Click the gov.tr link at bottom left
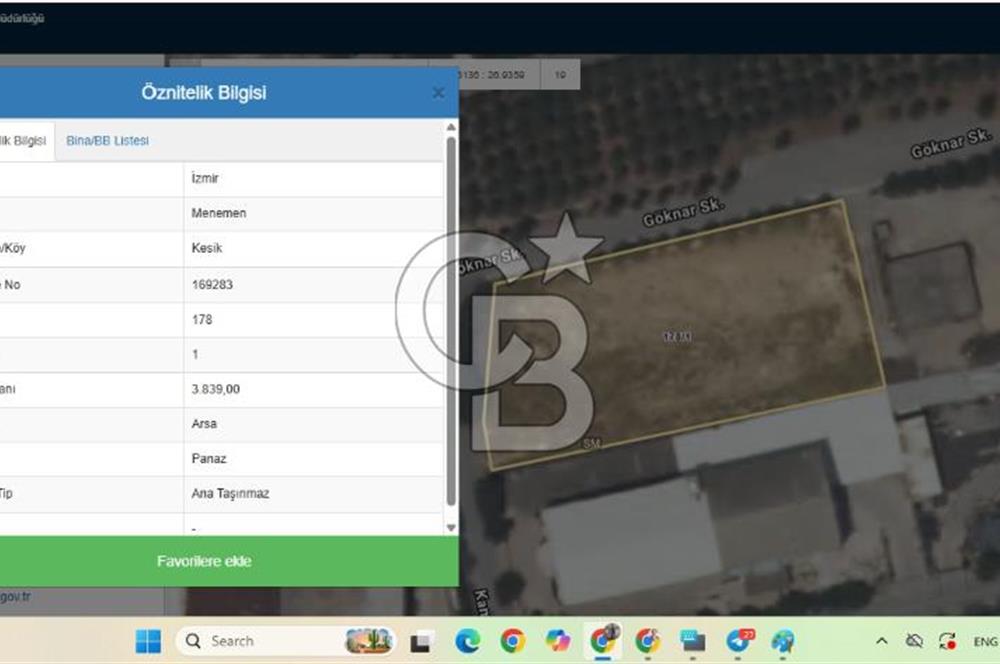The width and height of the screenshot is (1000, 664). click(15, 596)
